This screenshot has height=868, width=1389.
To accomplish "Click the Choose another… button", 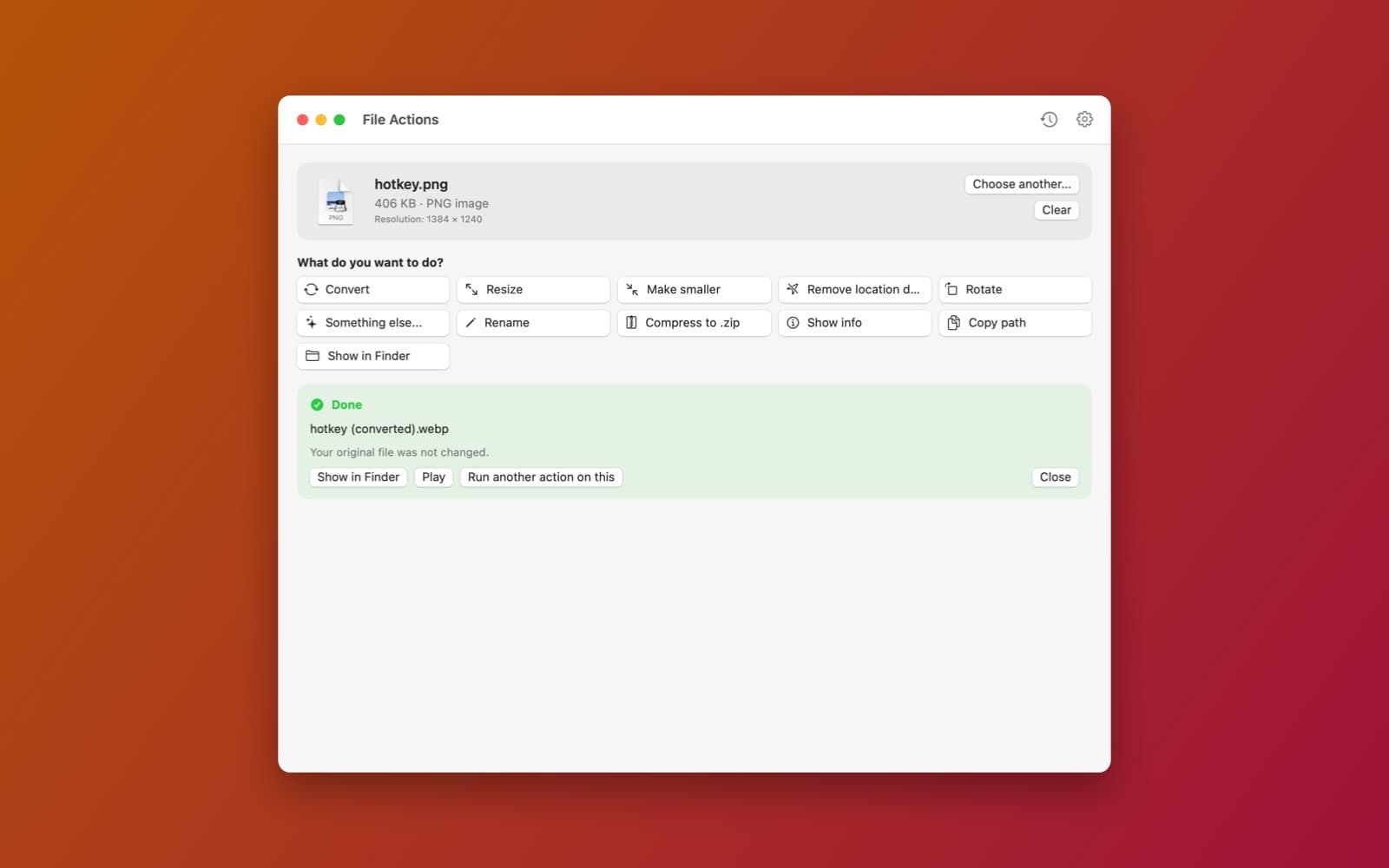I will click(x=1022, y=184).
